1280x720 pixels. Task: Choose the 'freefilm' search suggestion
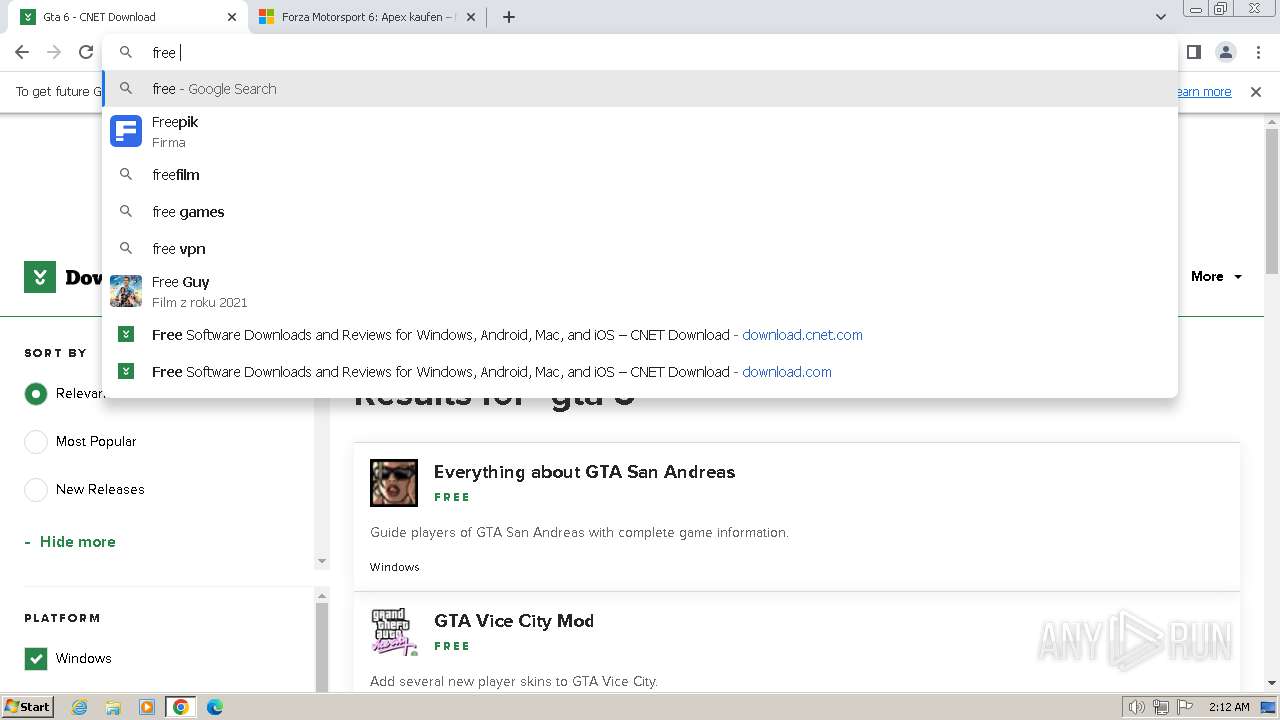click(x=640, y=175)
